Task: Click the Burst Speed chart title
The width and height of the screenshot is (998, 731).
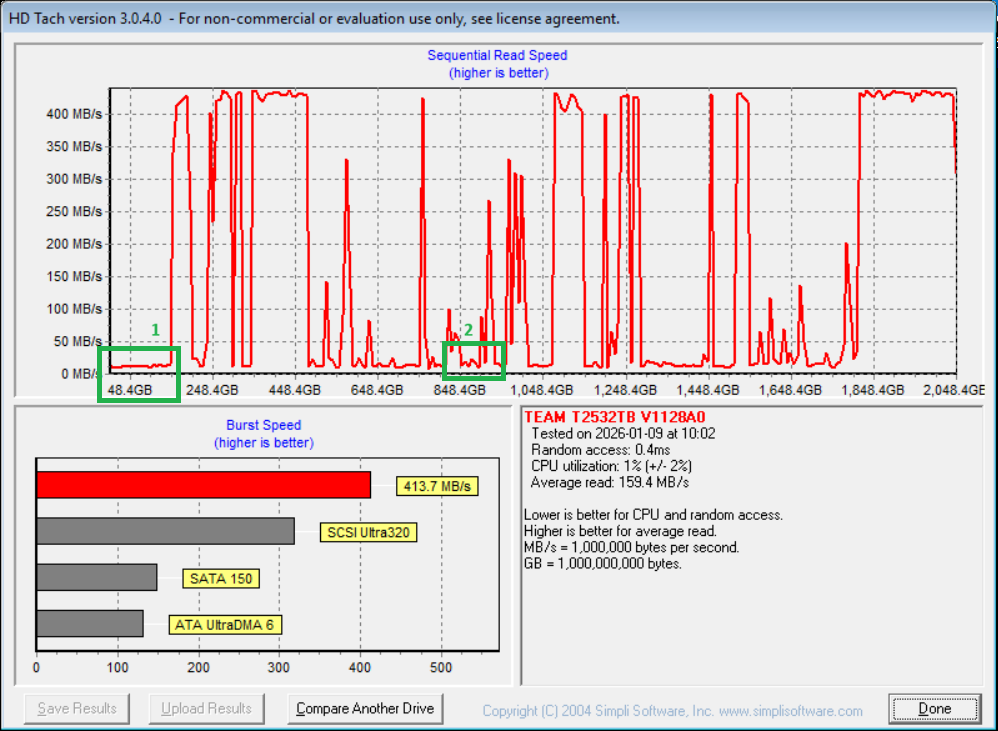Action: pyautogui.click(x=263, y=425)
